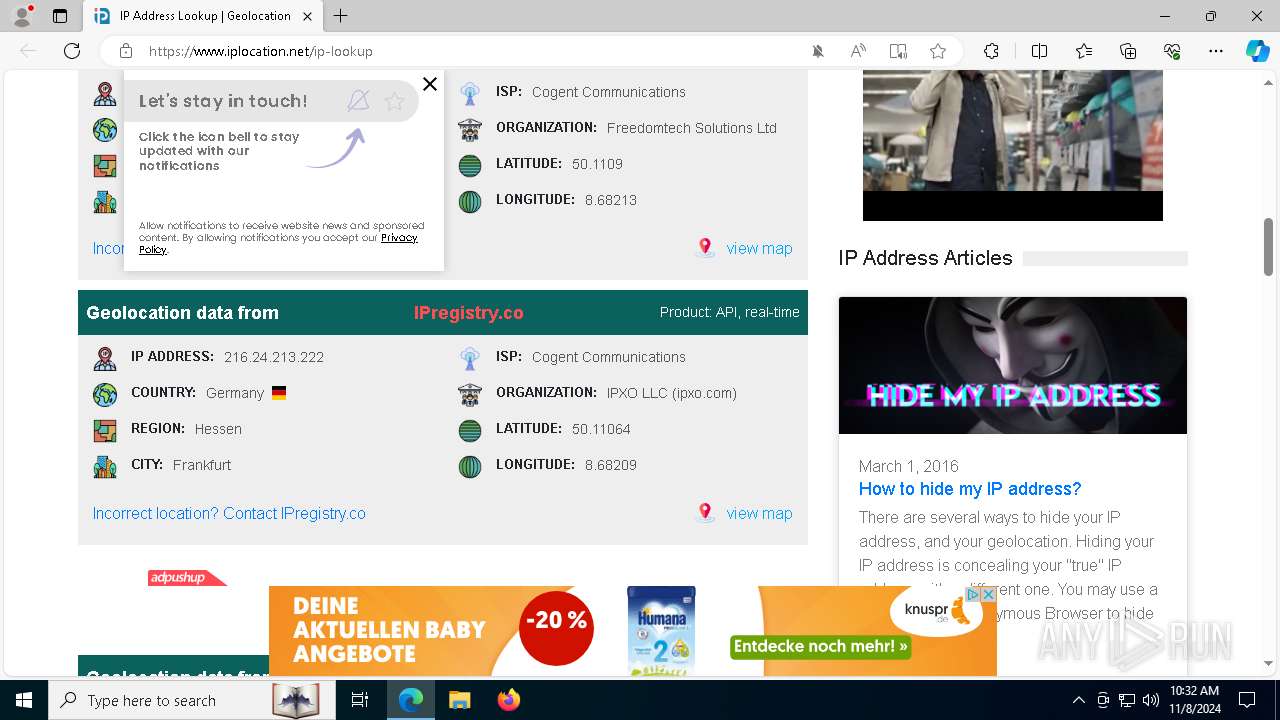Open File Explorer from taskbar
The image size is (1280, 720).
tap(459, 700)
